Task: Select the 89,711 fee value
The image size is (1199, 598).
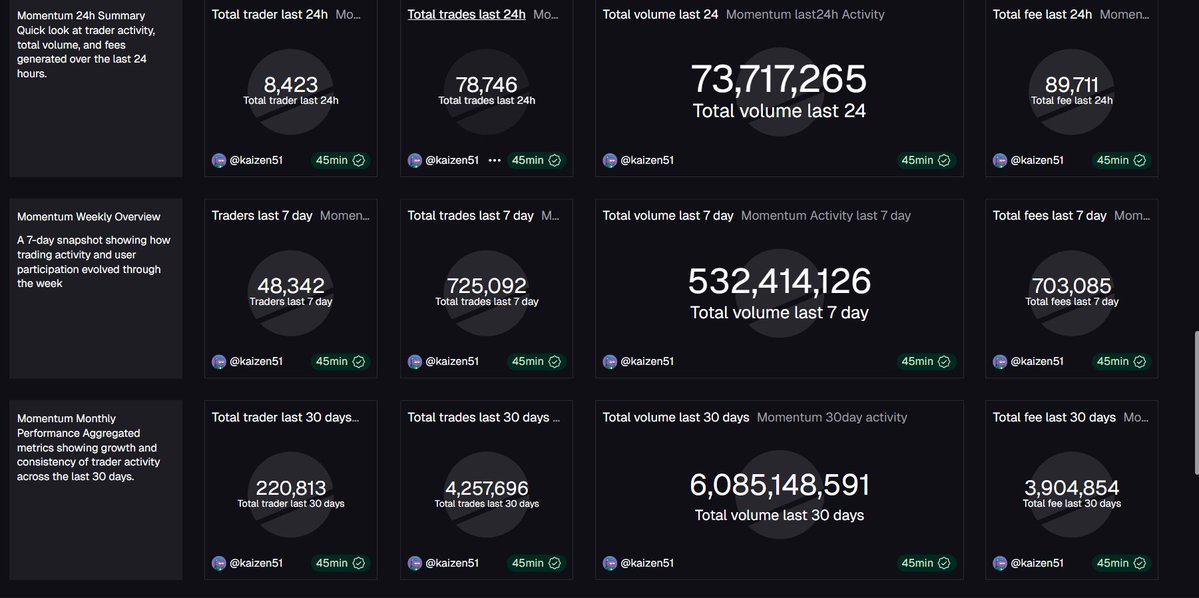Action: coord(1071,85)
